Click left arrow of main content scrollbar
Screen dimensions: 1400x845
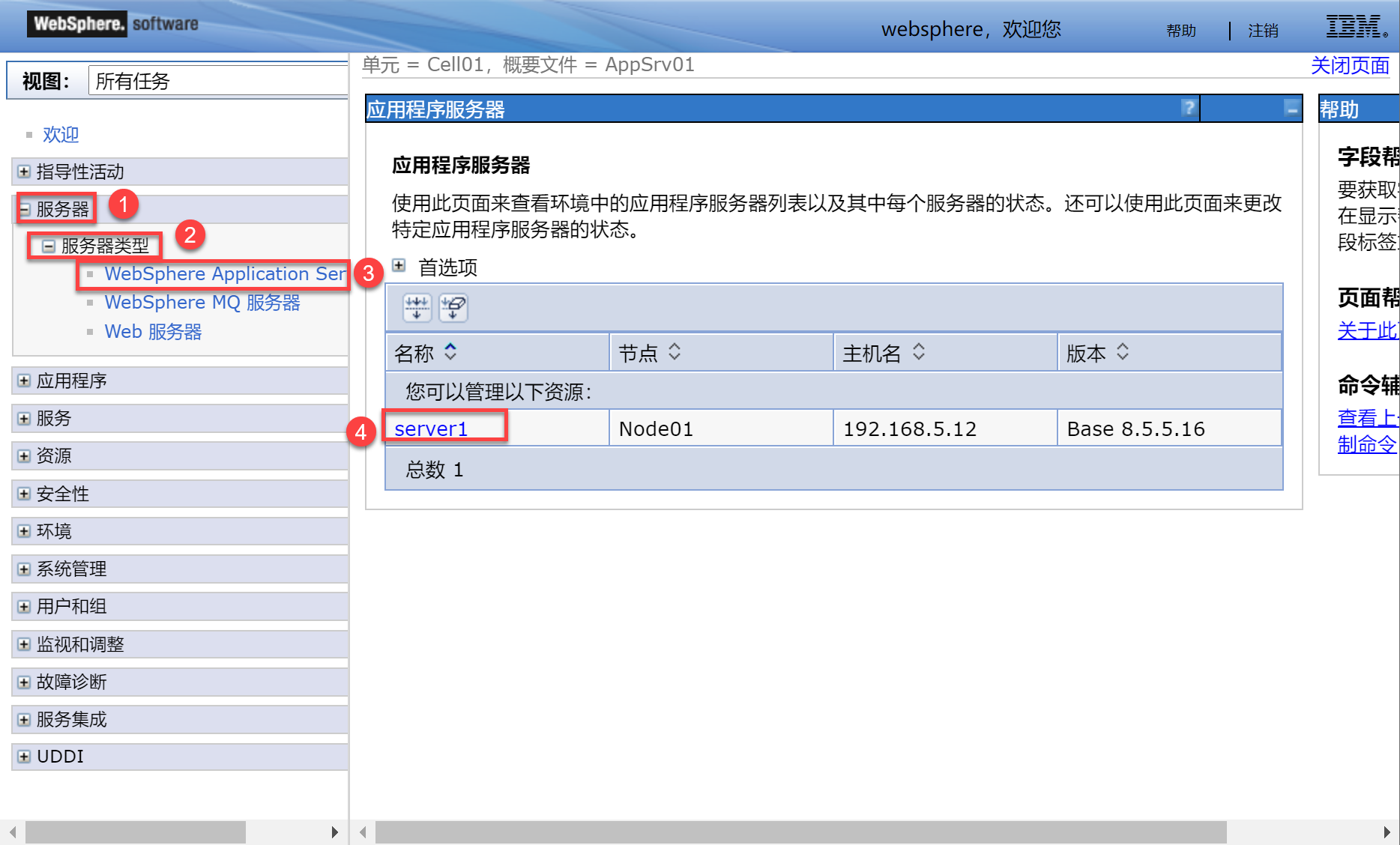coord(363,832)
